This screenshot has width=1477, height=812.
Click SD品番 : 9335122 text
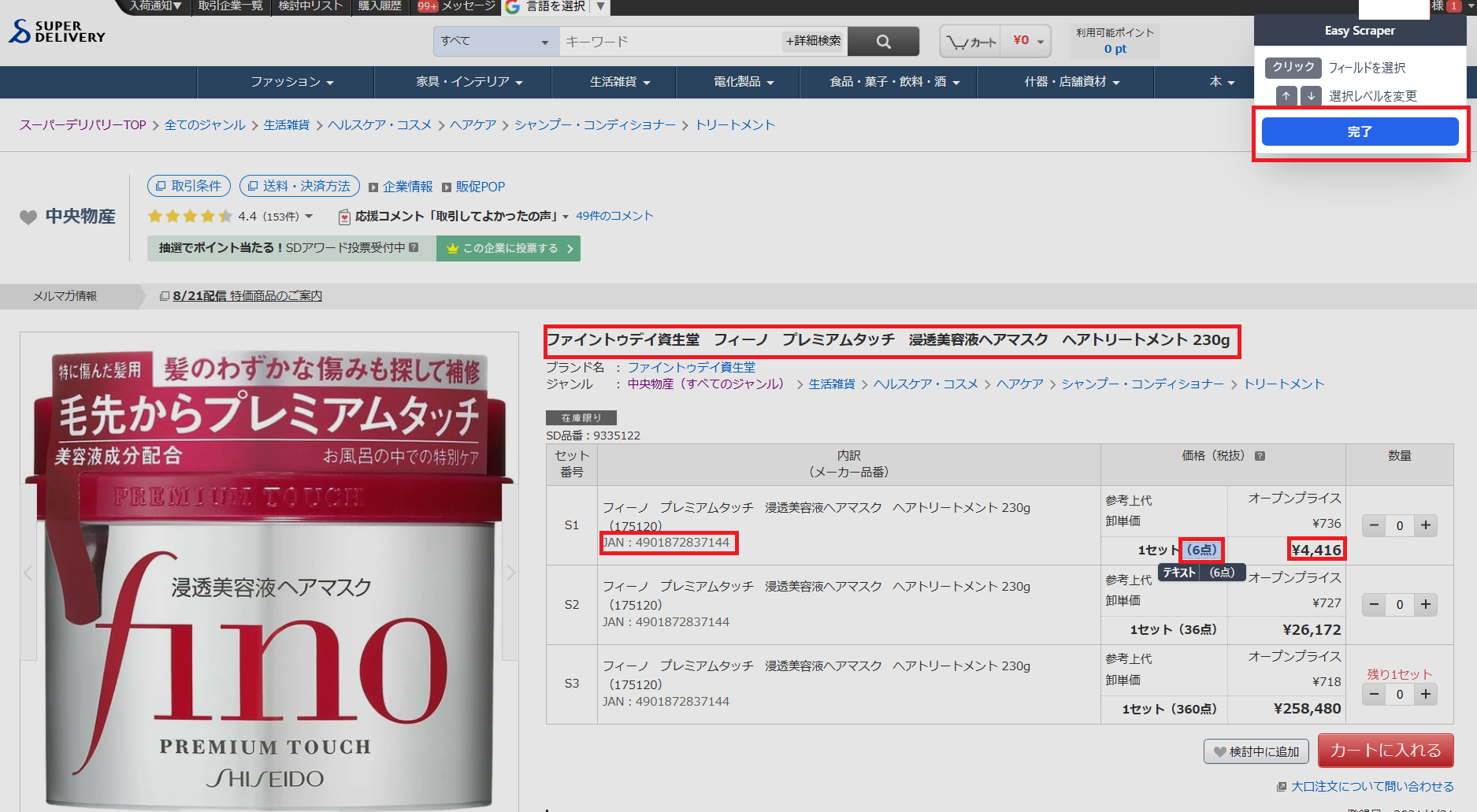pyautogui.click(x=593, y=436)
